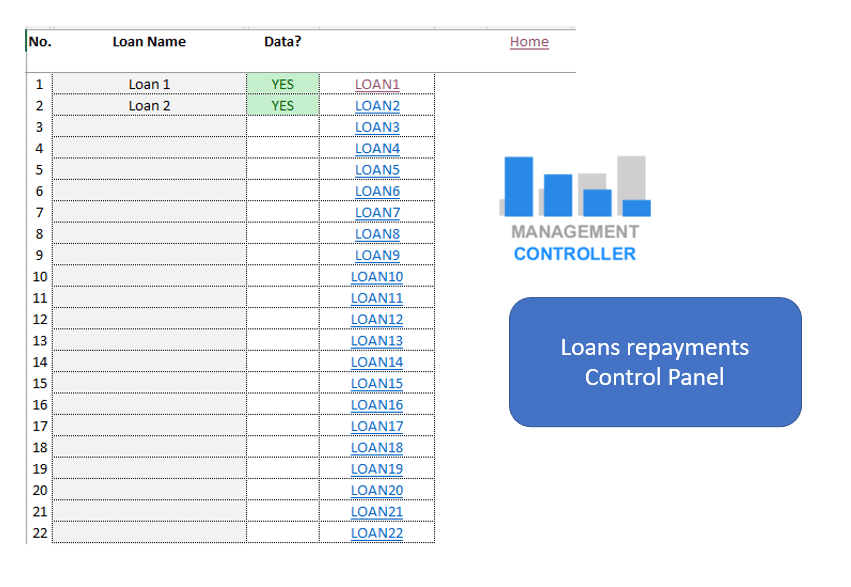This screenshot has height=587, width=851.
Task: Follow the LOAN2 link
Action: tap(377, 106)
